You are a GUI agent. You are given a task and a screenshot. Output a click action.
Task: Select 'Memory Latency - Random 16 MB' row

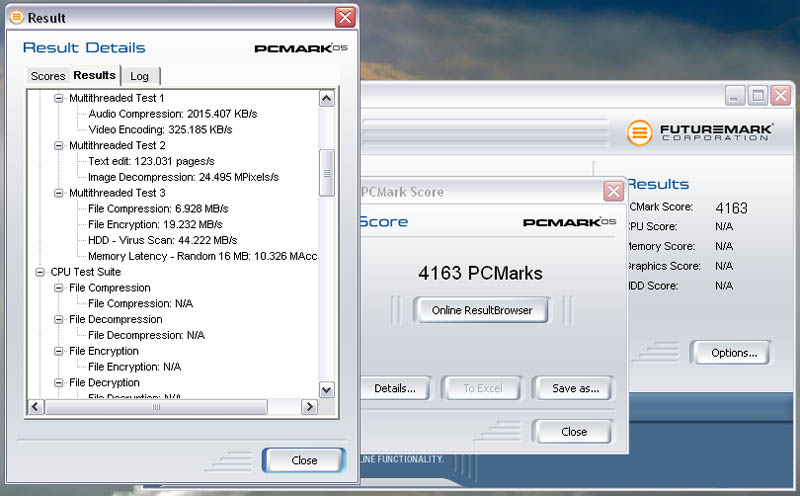(202, 256)
